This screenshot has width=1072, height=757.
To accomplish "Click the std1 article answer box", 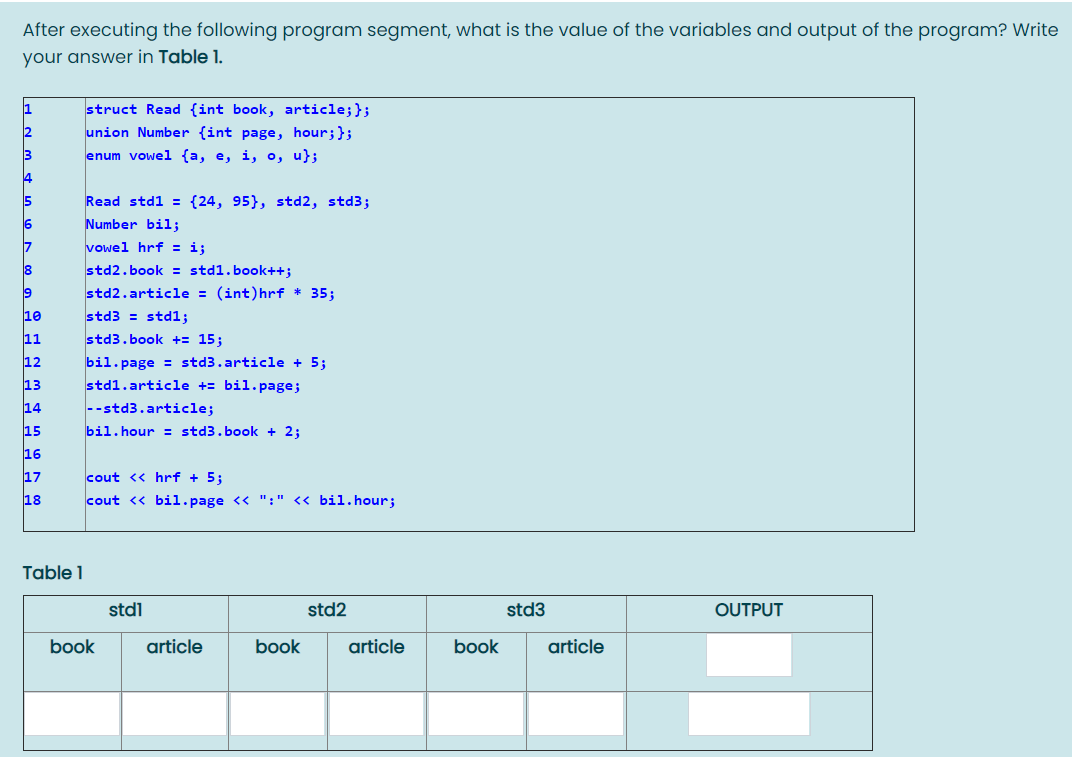I will click(174, 713).
